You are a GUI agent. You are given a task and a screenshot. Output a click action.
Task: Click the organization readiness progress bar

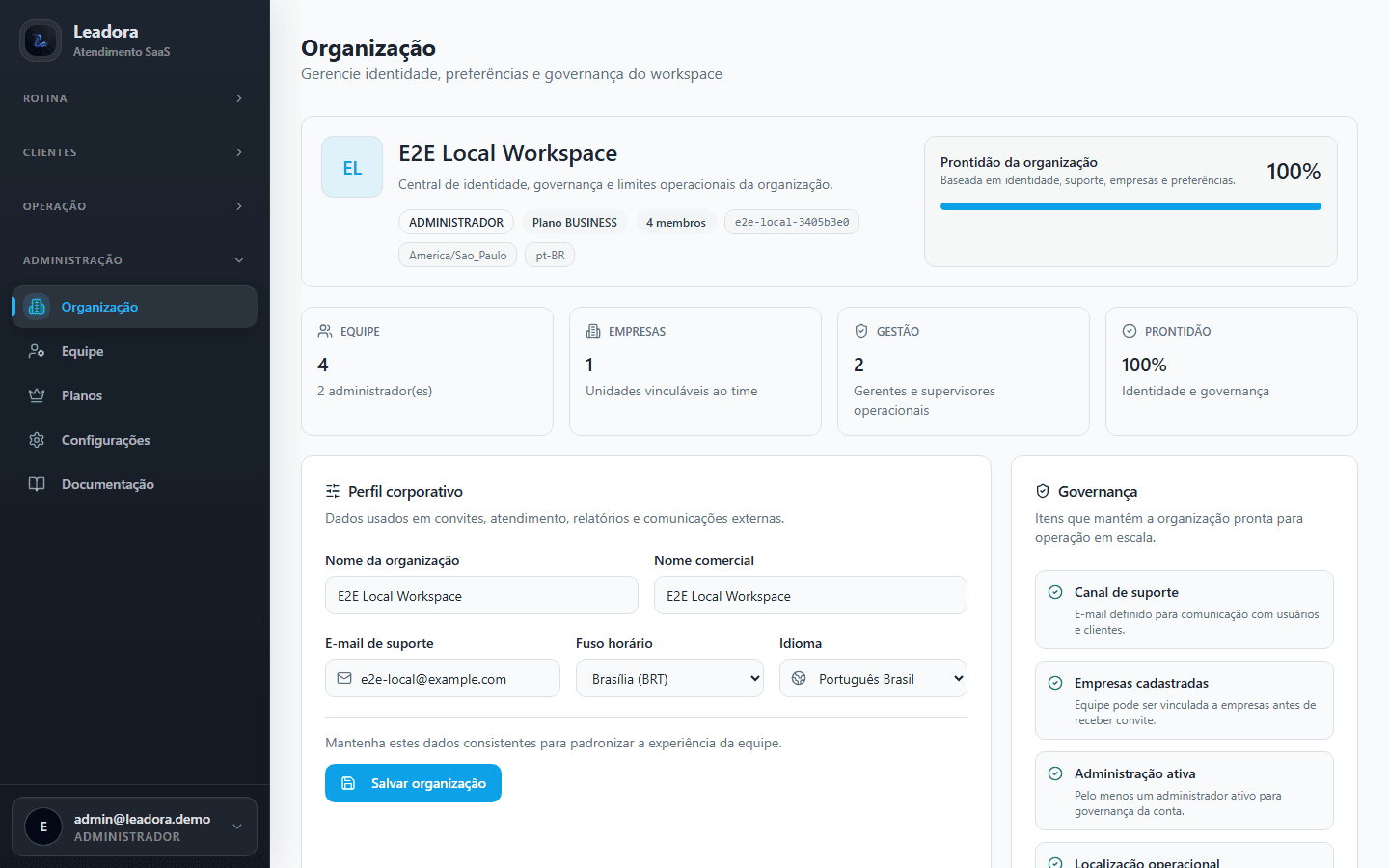(1130, 206)
